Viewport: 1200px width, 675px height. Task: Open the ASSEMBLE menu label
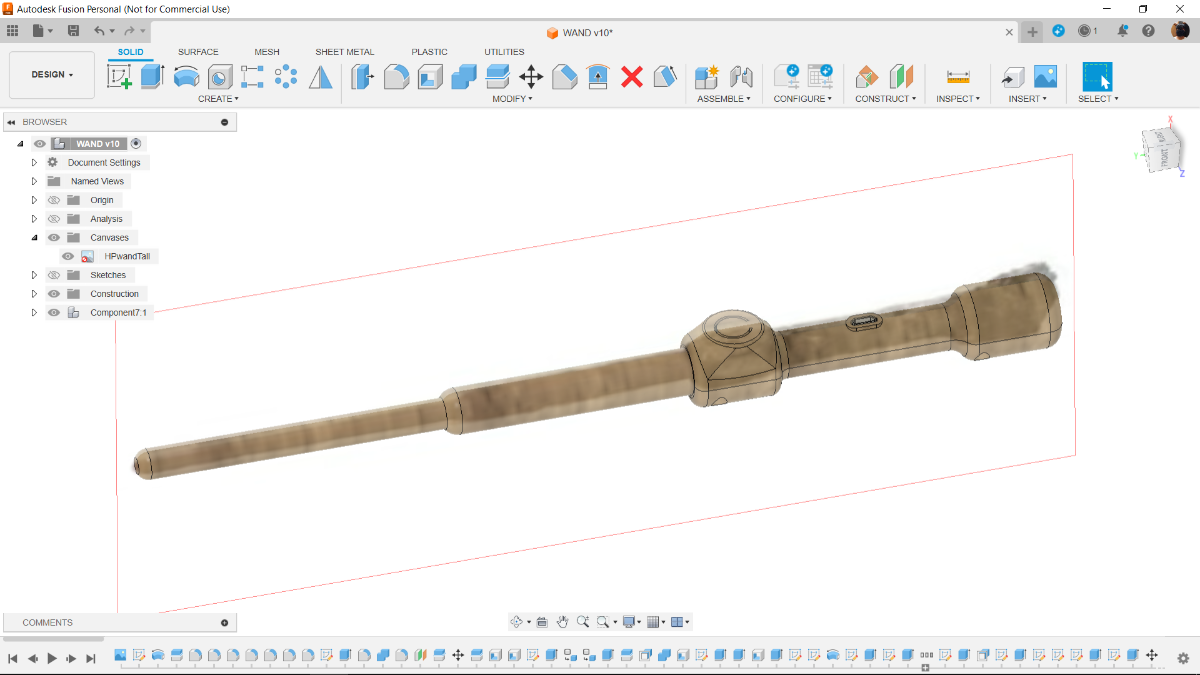(x=724, y=99)
